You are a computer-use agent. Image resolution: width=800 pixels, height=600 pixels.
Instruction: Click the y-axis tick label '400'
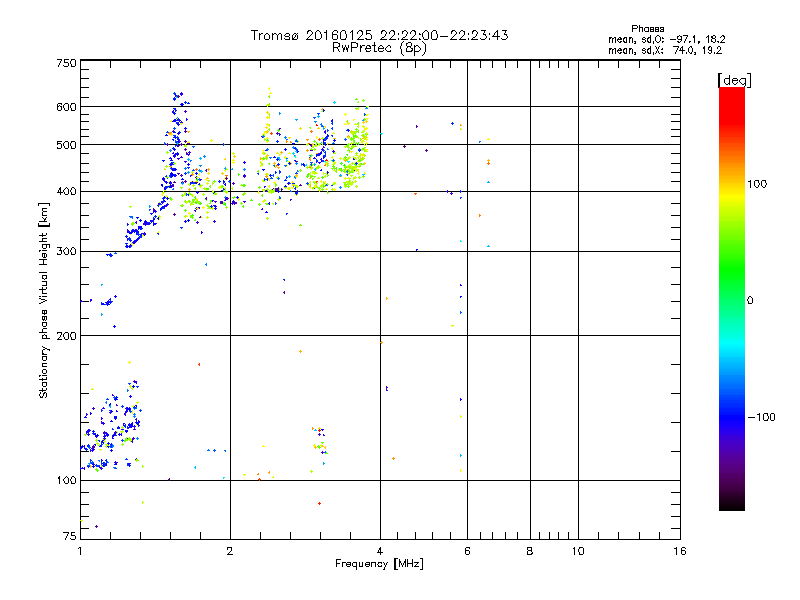(x=66, y=192)
